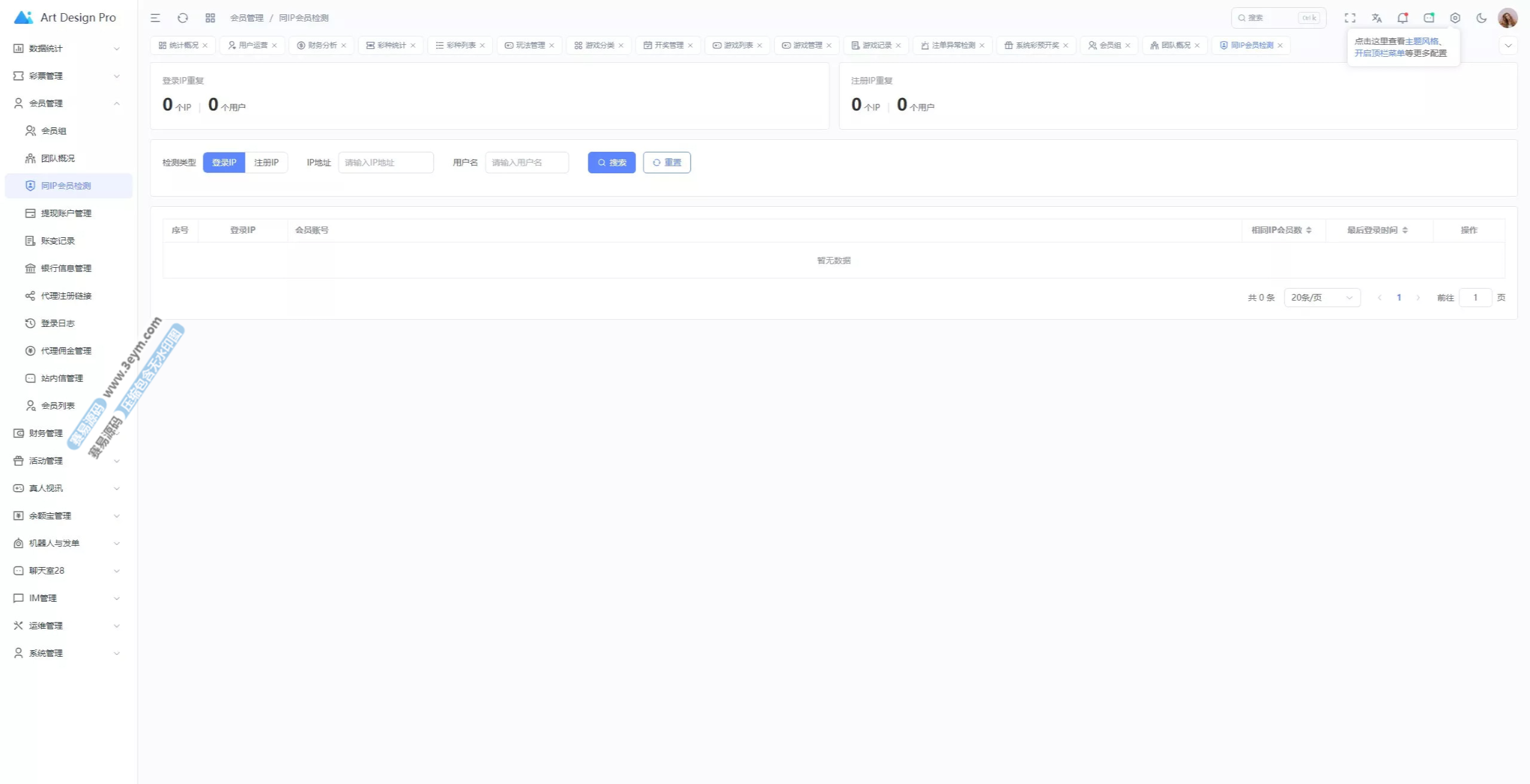Viewport: 1530px width, 784px height.
Task: Collapse sidebar with the menu fold icon
Action: (x=155, y=18)
